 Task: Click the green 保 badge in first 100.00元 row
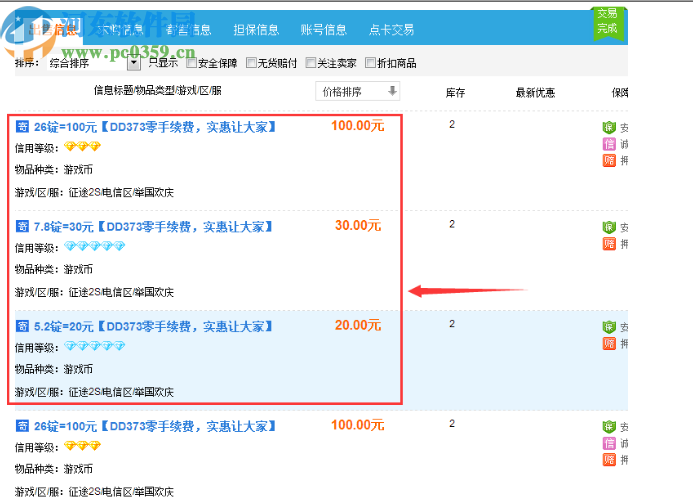tap(609, 127)
